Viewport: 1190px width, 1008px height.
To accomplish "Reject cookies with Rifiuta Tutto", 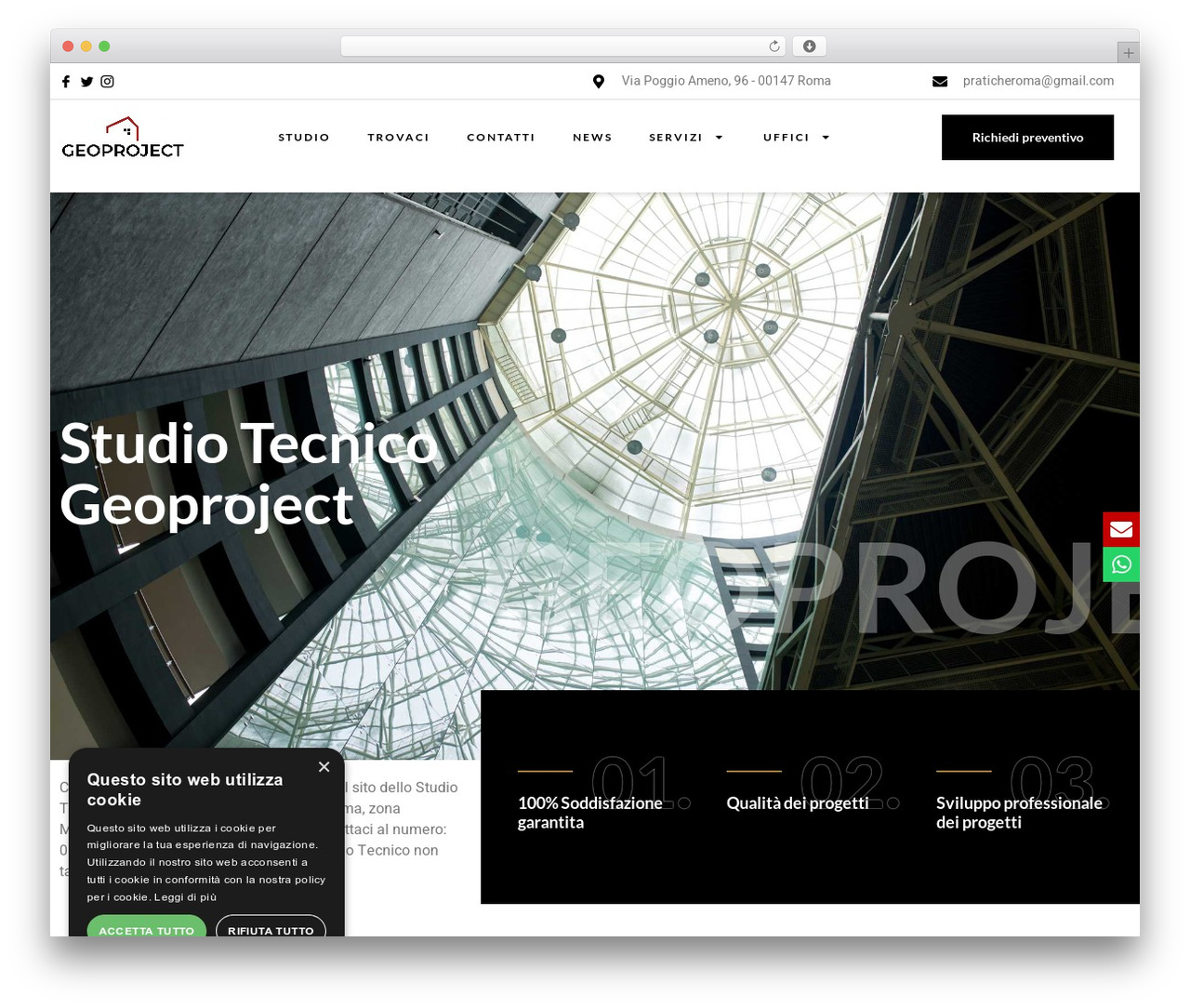I will point(271,929).
